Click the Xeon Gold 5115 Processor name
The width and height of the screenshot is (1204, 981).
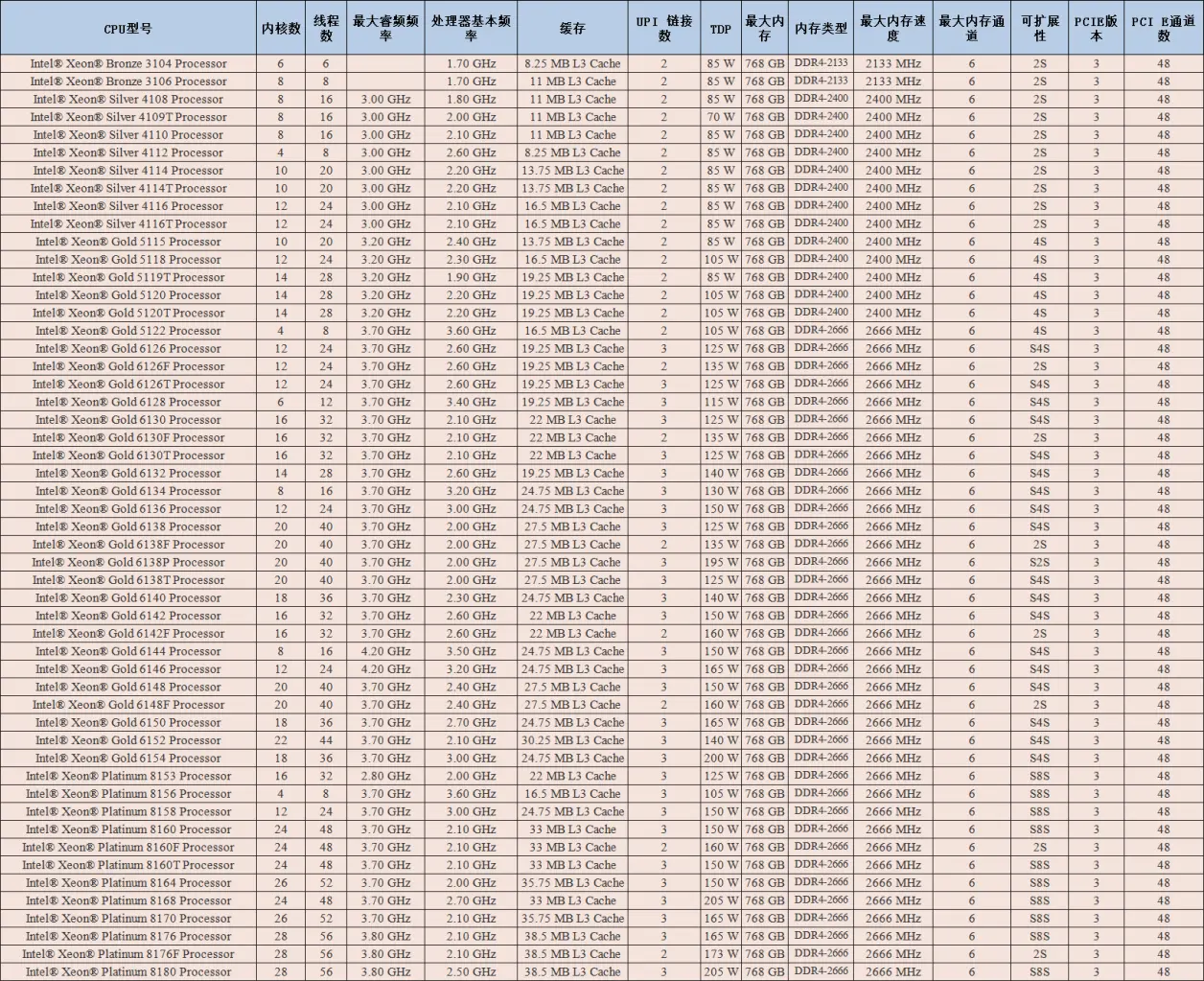[x=128, y=242]
